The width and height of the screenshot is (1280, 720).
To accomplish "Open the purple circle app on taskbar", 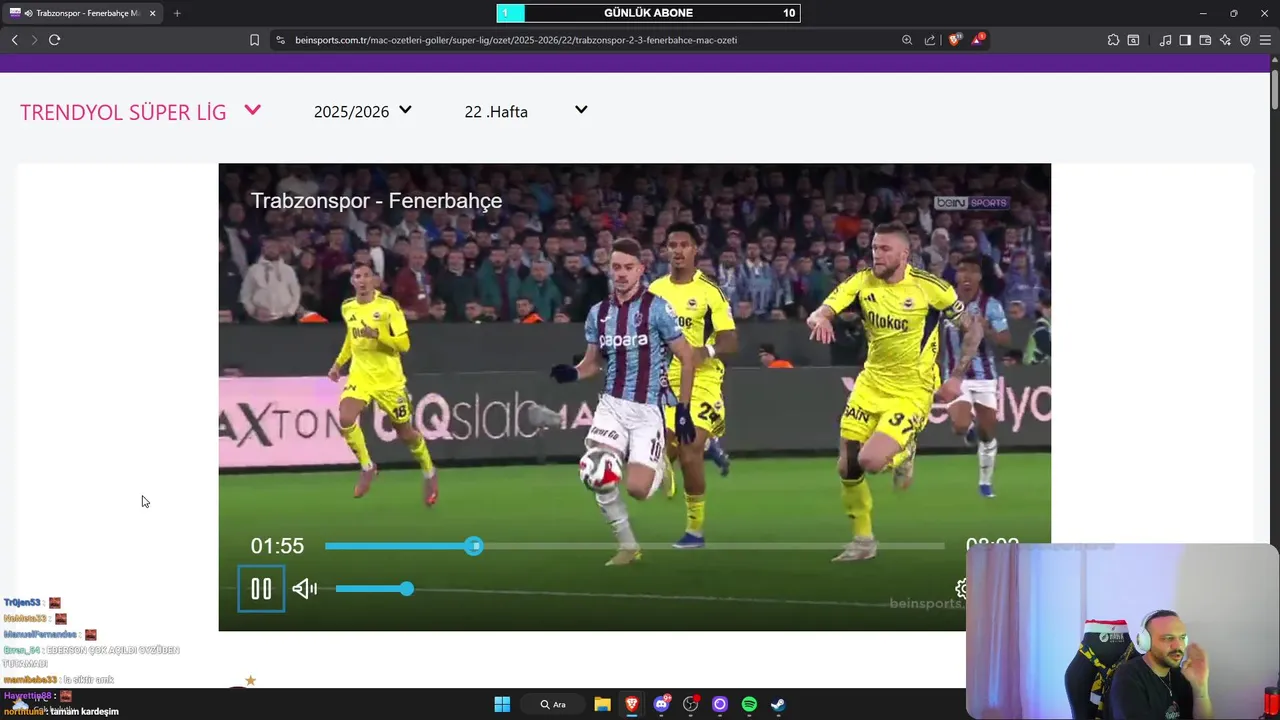I will (x=719, y=704).
